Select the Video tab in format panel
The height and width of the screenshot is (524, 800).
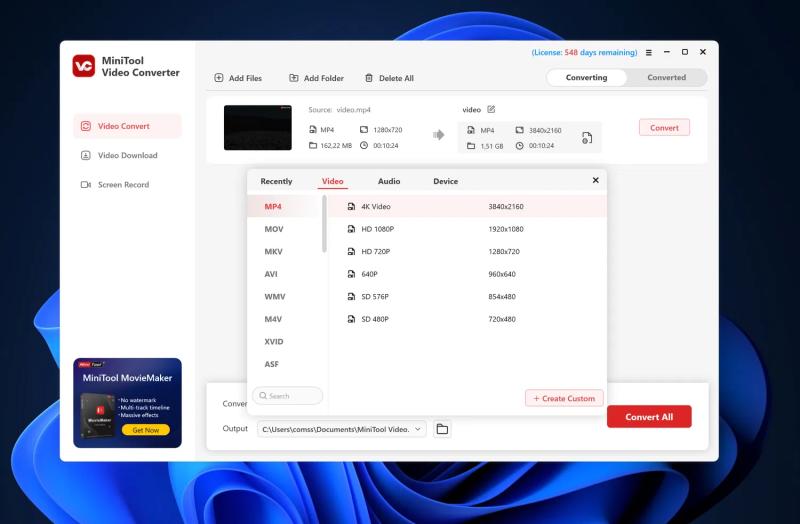333,181
